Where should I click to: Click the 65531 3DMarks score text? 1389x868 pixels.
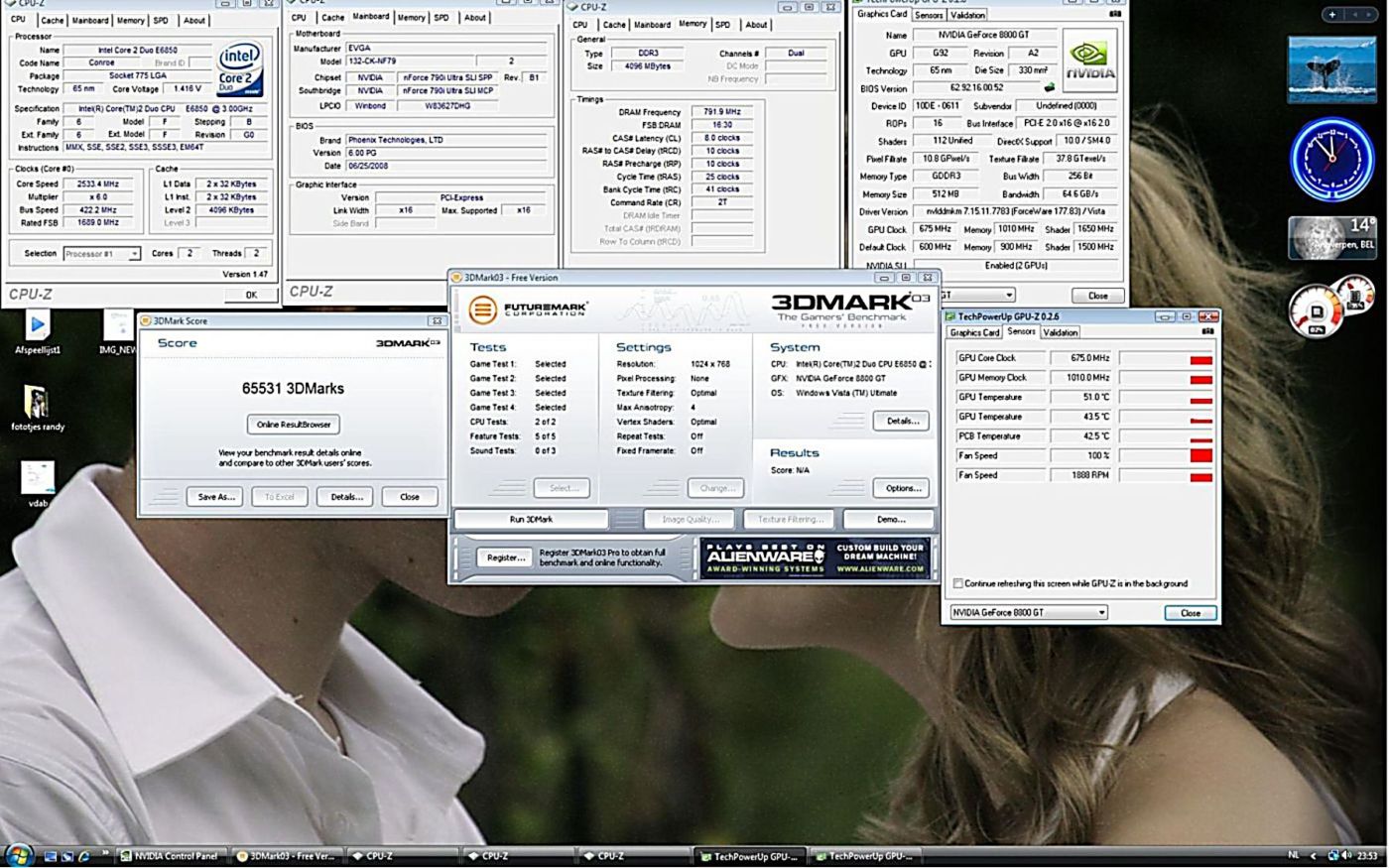click(x=293, y=388)
